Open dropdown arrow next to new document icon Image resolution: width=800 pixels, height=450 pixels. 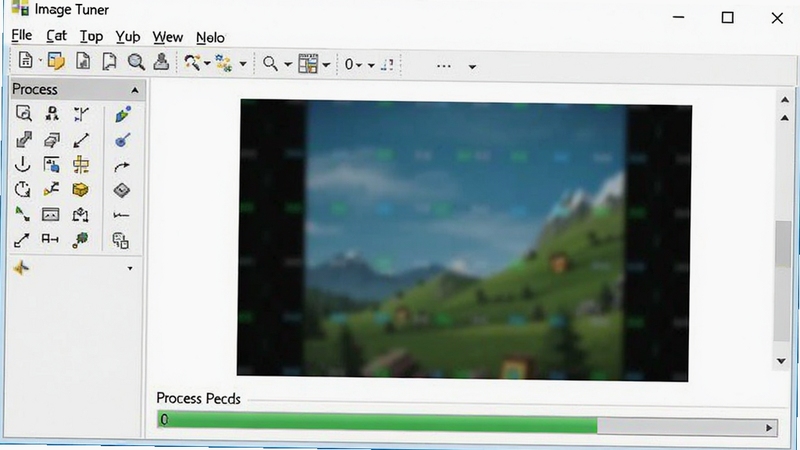click(x=39, y=61)
